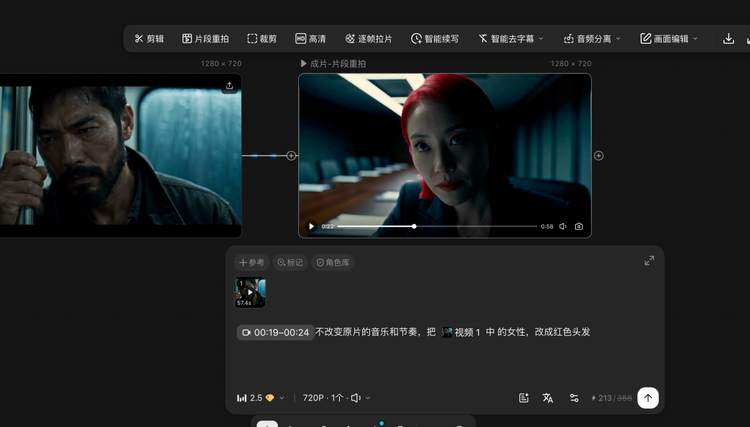
Task: Select the left video of bearded man
Action: pyautogui.click(x=120, y=155)
